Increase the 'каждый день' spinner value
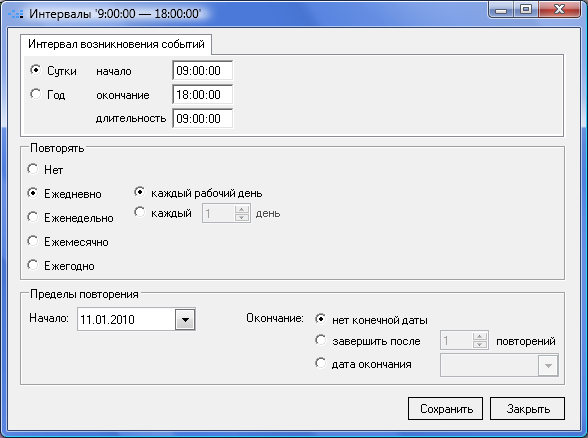 [x=242, y=209]
